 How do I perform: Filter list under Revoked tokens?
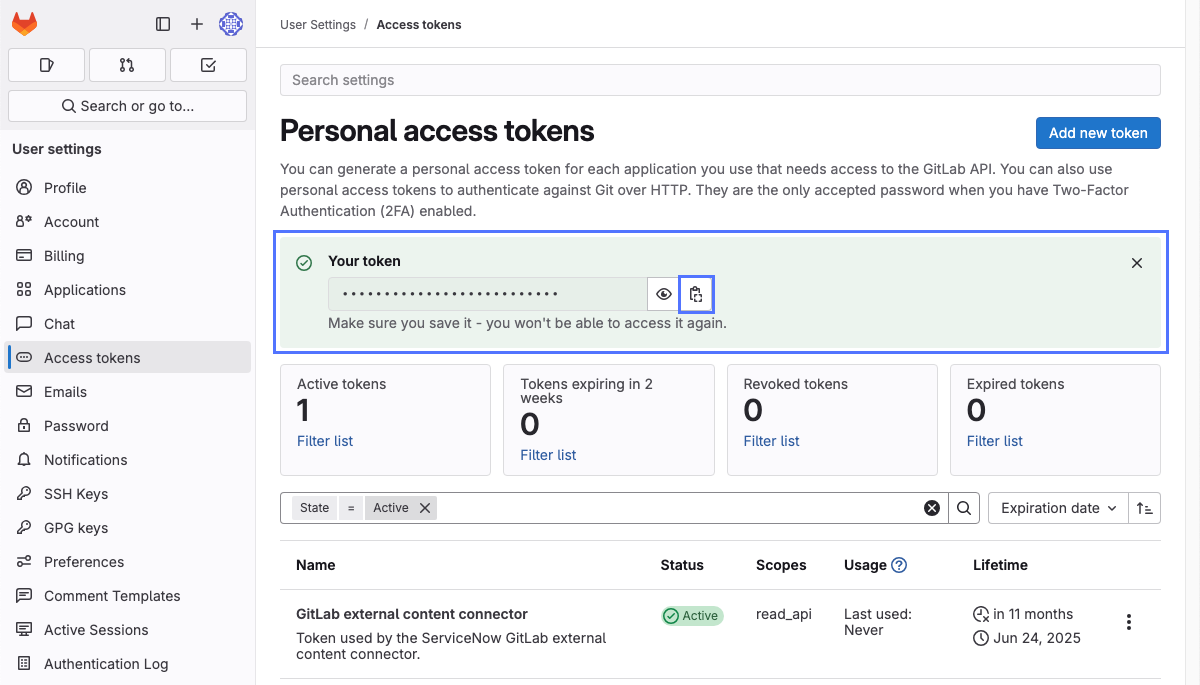pos(772,441)
